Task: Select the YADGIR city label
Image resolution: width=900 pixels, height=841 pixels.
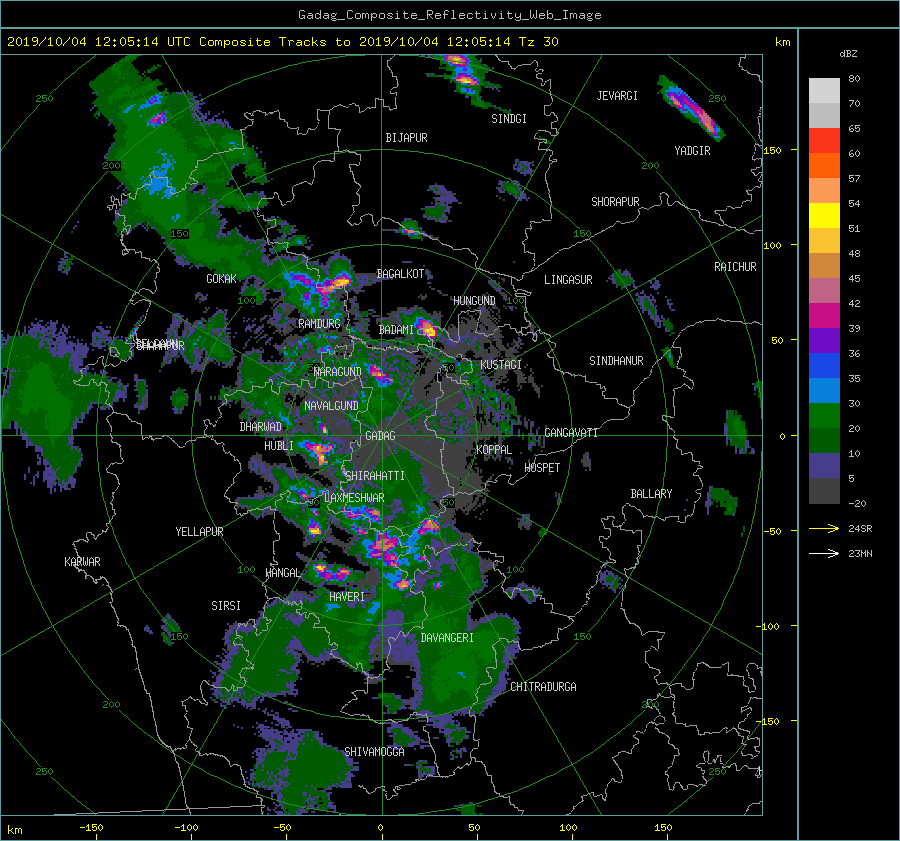Action: (x=692, y=151)
